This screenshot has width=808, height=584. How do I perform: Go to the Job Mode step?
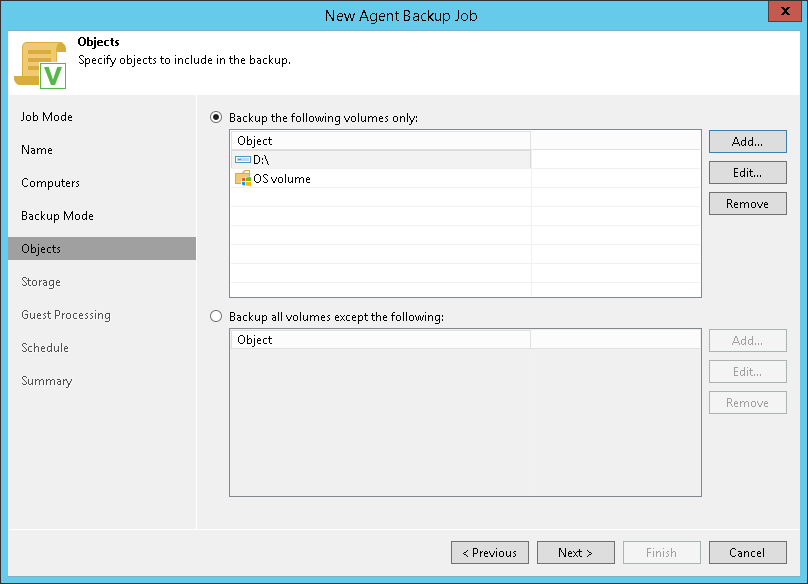tap(47, 117)
